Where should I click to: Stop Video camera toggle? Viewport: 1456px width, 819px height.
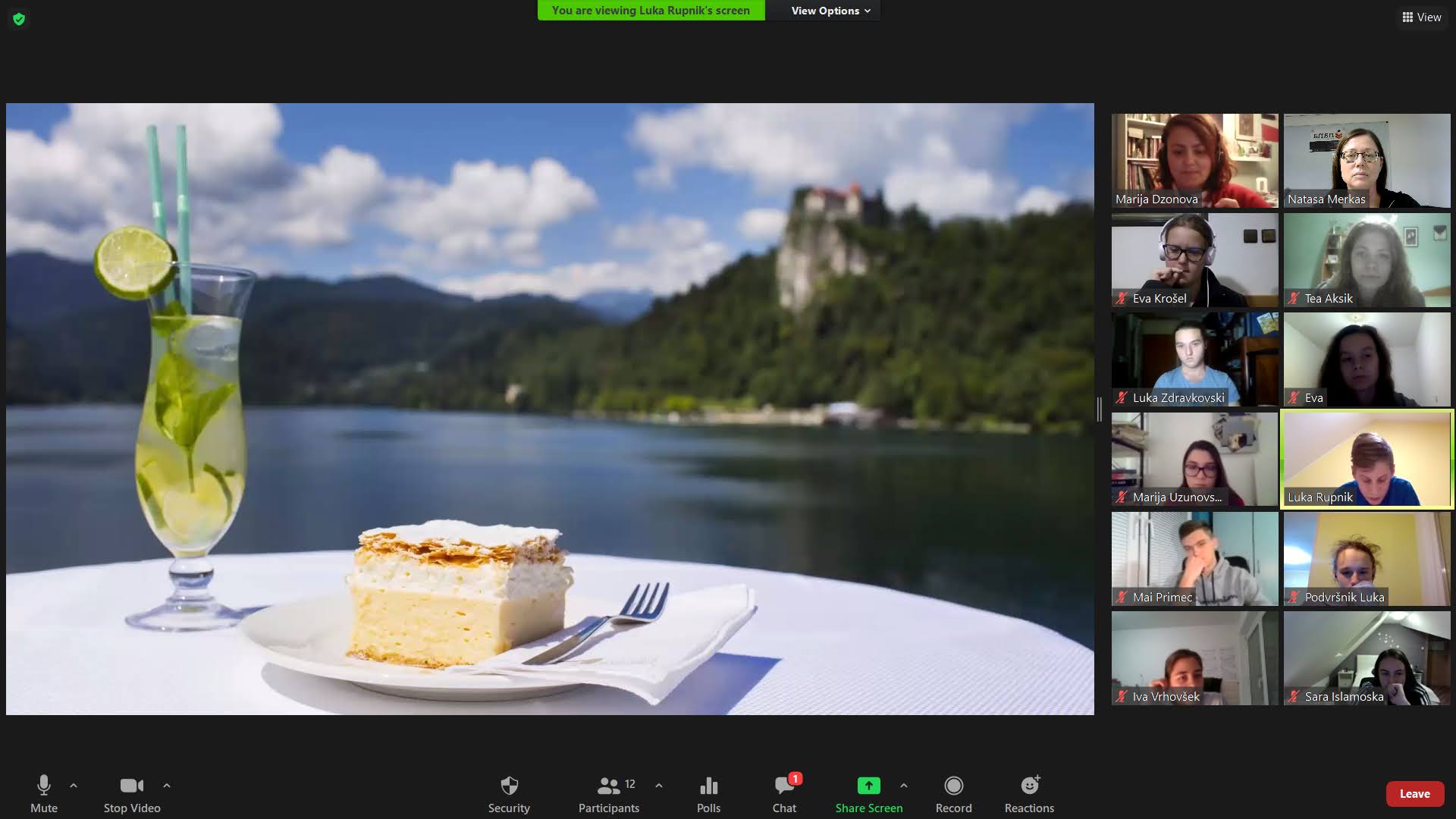(131, 786)
